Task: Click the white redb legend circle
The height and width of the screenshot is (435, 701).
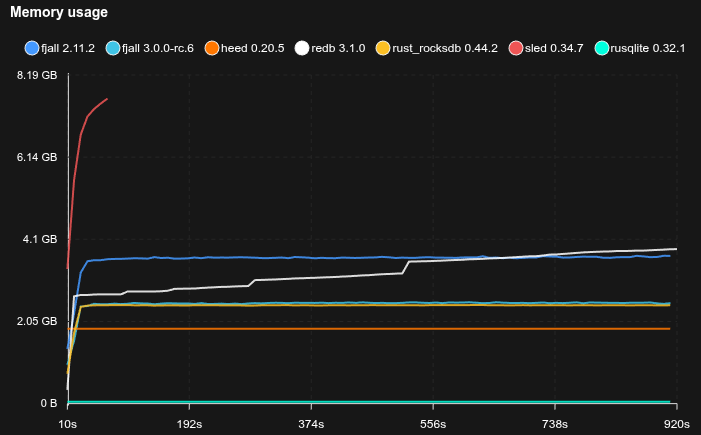Action: 302,48
